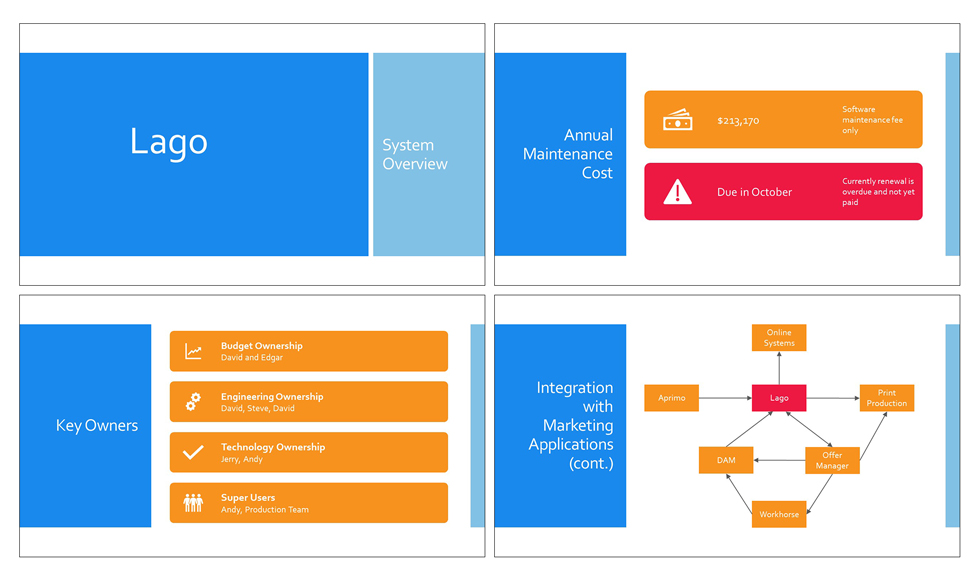Click the DAM diagram box
979x580 pixels.
point(726,460)
